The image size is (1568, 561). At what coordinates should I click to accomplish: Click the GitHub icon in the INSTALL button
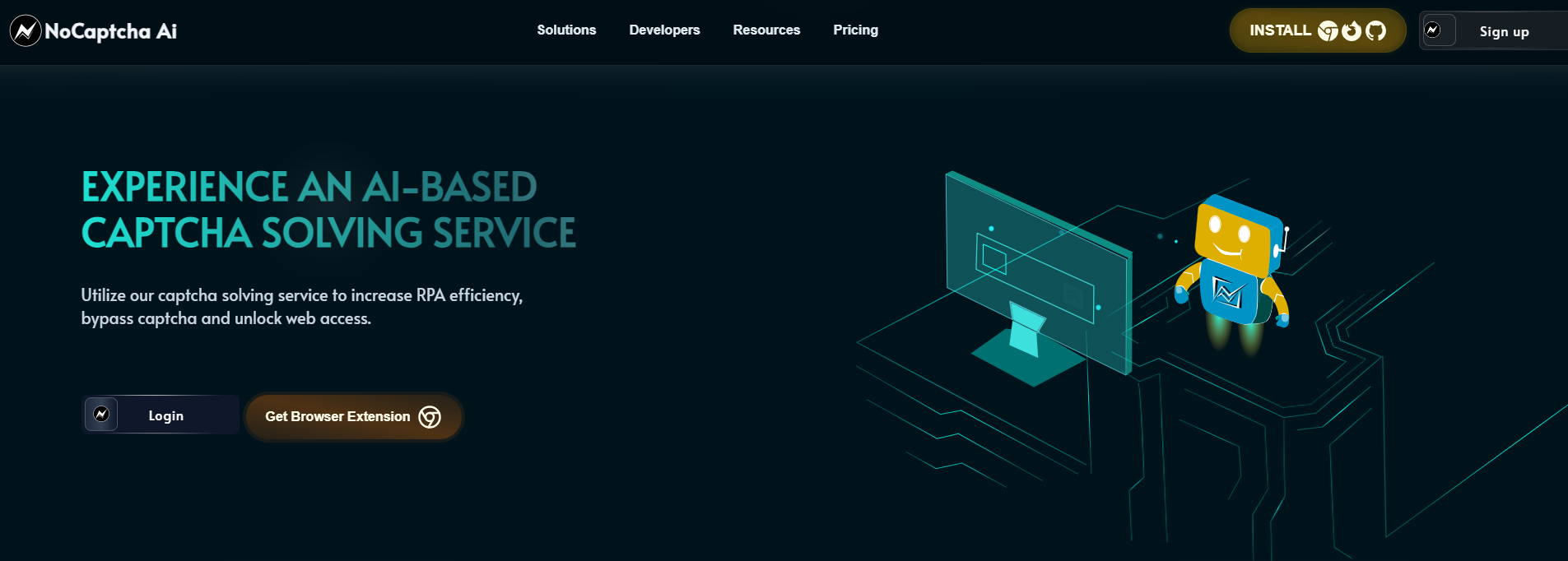[x=1375, y=31]
